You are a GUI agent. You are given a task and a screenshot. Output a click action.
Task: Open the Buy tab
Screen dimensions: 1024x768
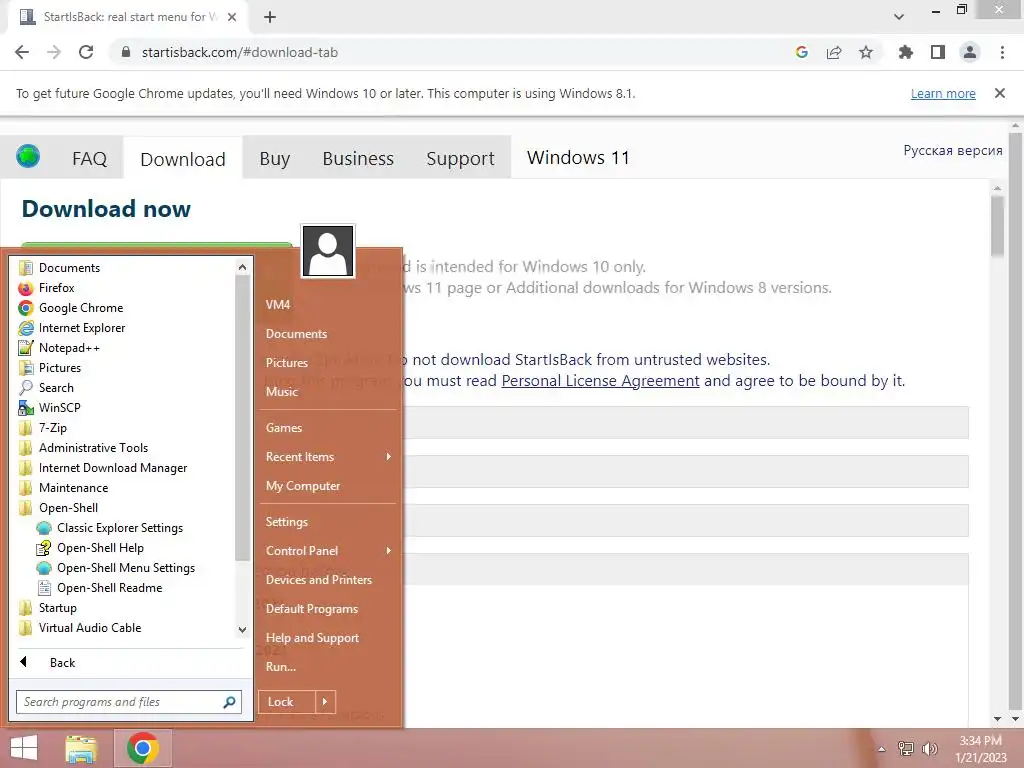point(274,159)
